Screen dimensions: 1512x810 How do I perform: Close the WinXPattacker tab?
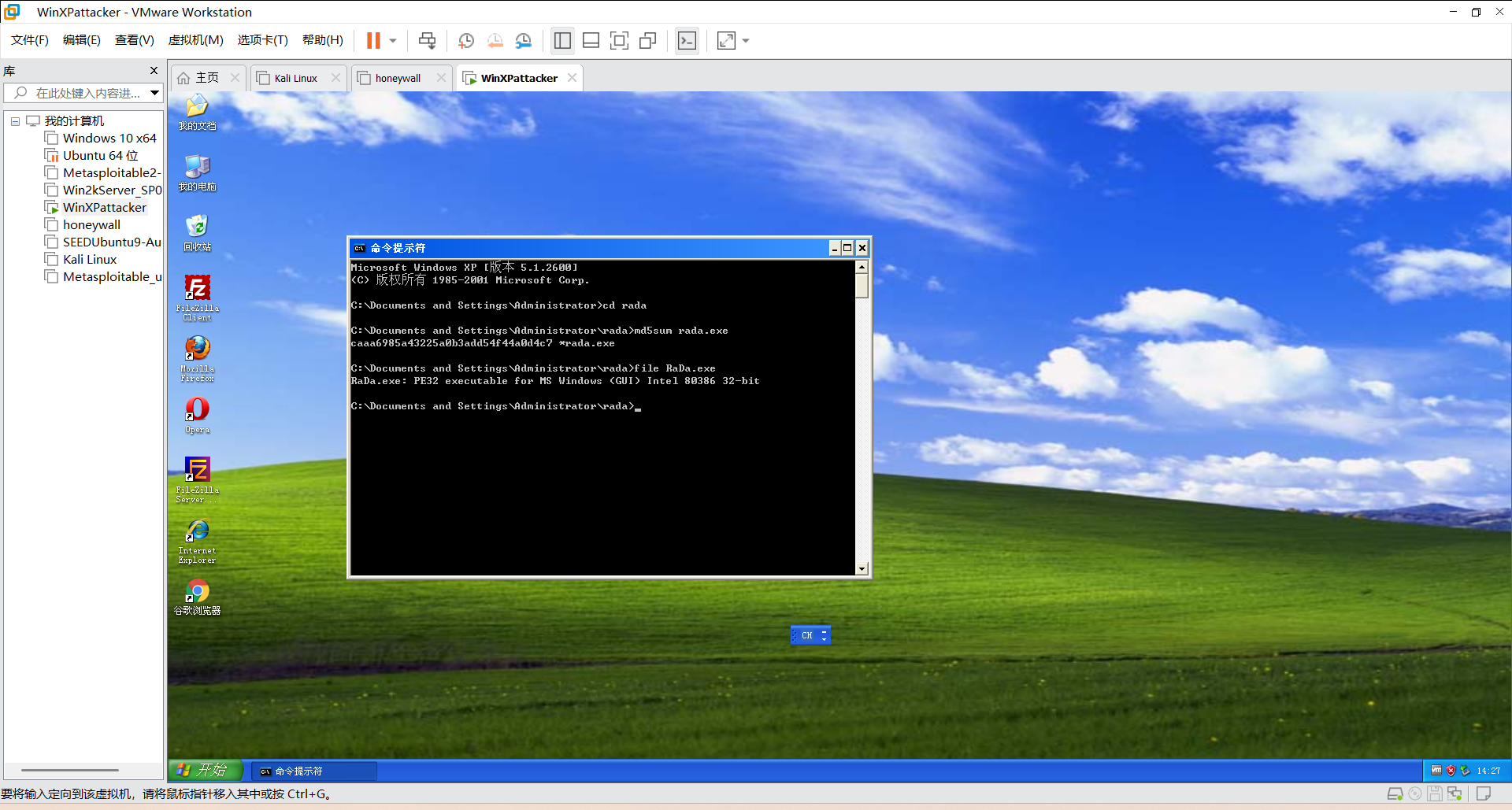pos(573,78)
